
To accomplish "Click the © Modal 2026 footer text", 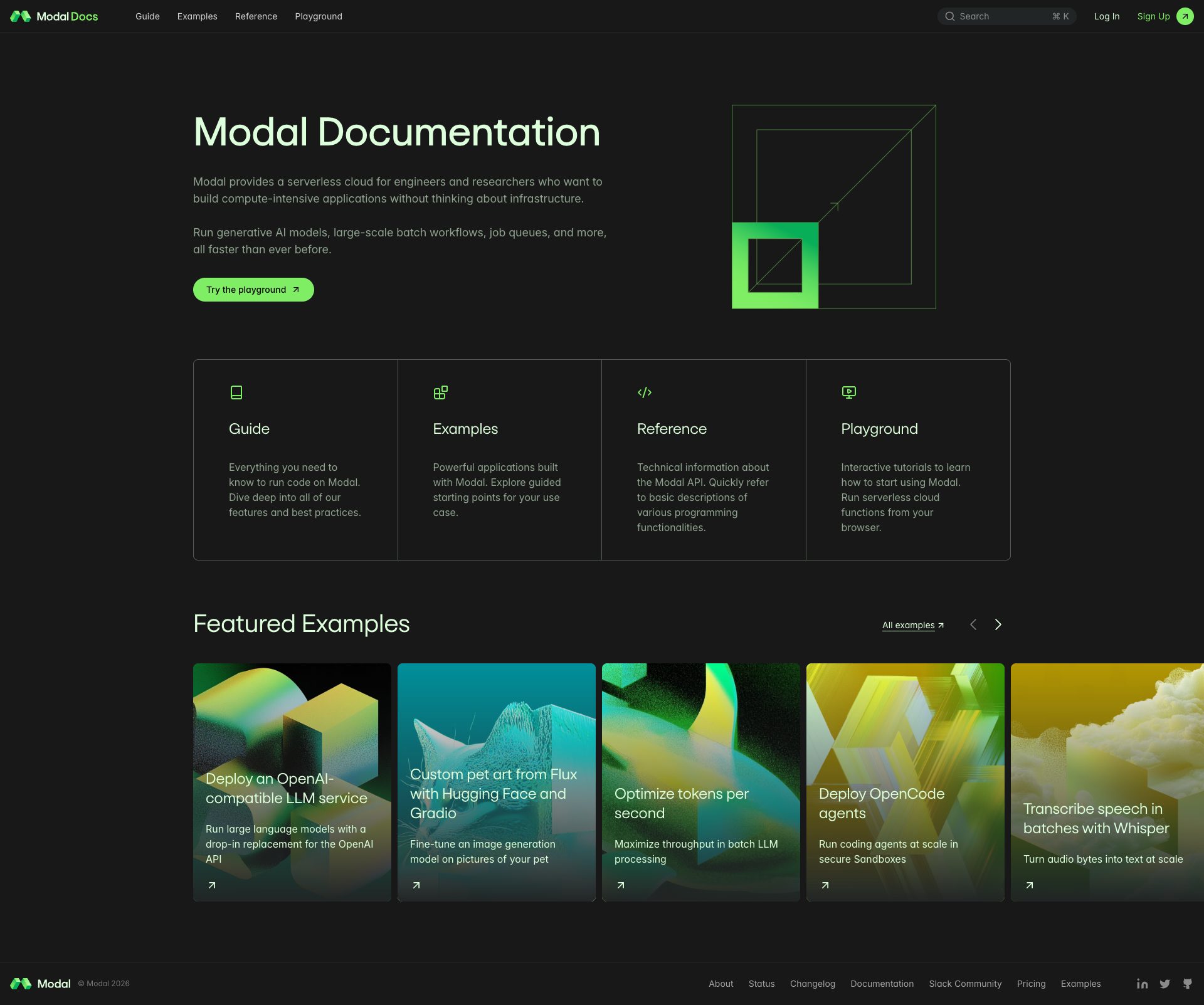I will click(103, 984).
